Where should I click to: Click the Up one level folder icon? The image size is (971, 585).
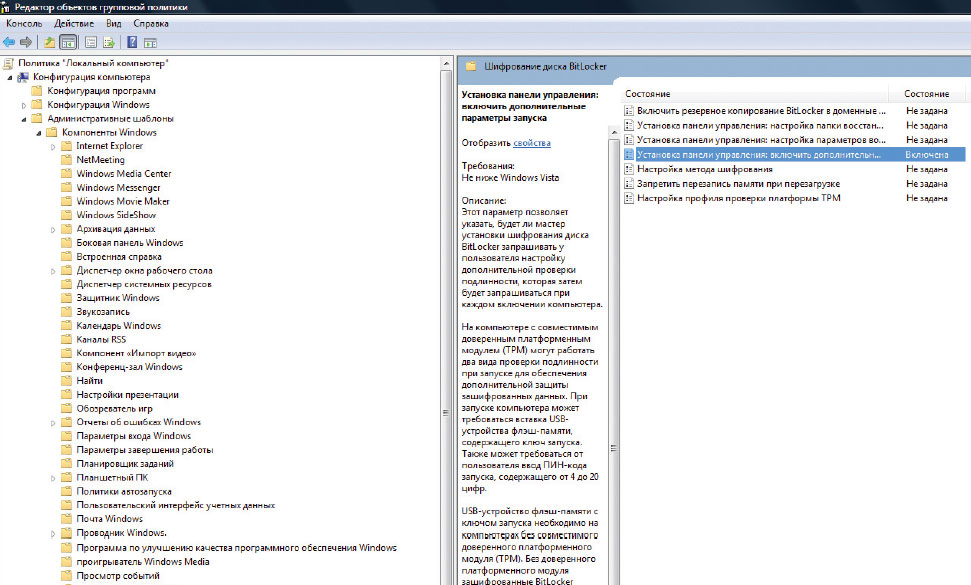point(50,42)
